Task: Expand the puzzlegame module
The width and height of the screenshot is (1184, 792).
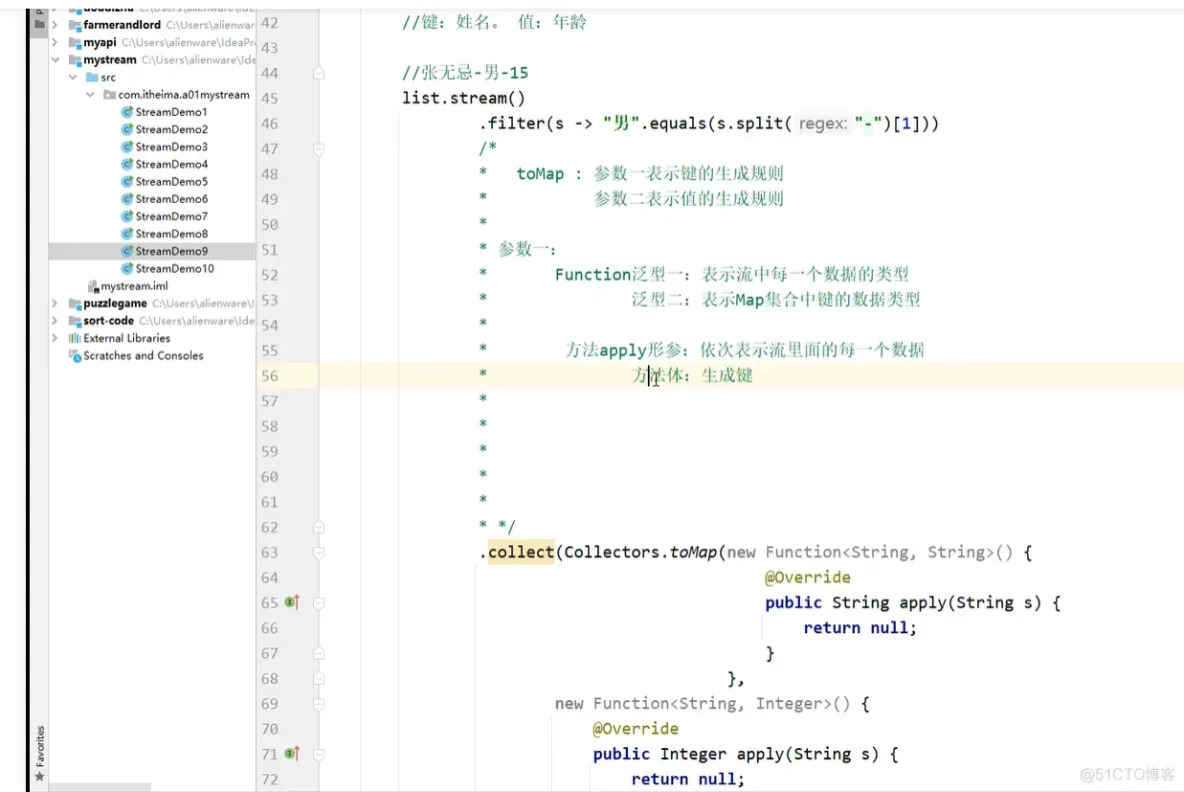Action: 55,304
